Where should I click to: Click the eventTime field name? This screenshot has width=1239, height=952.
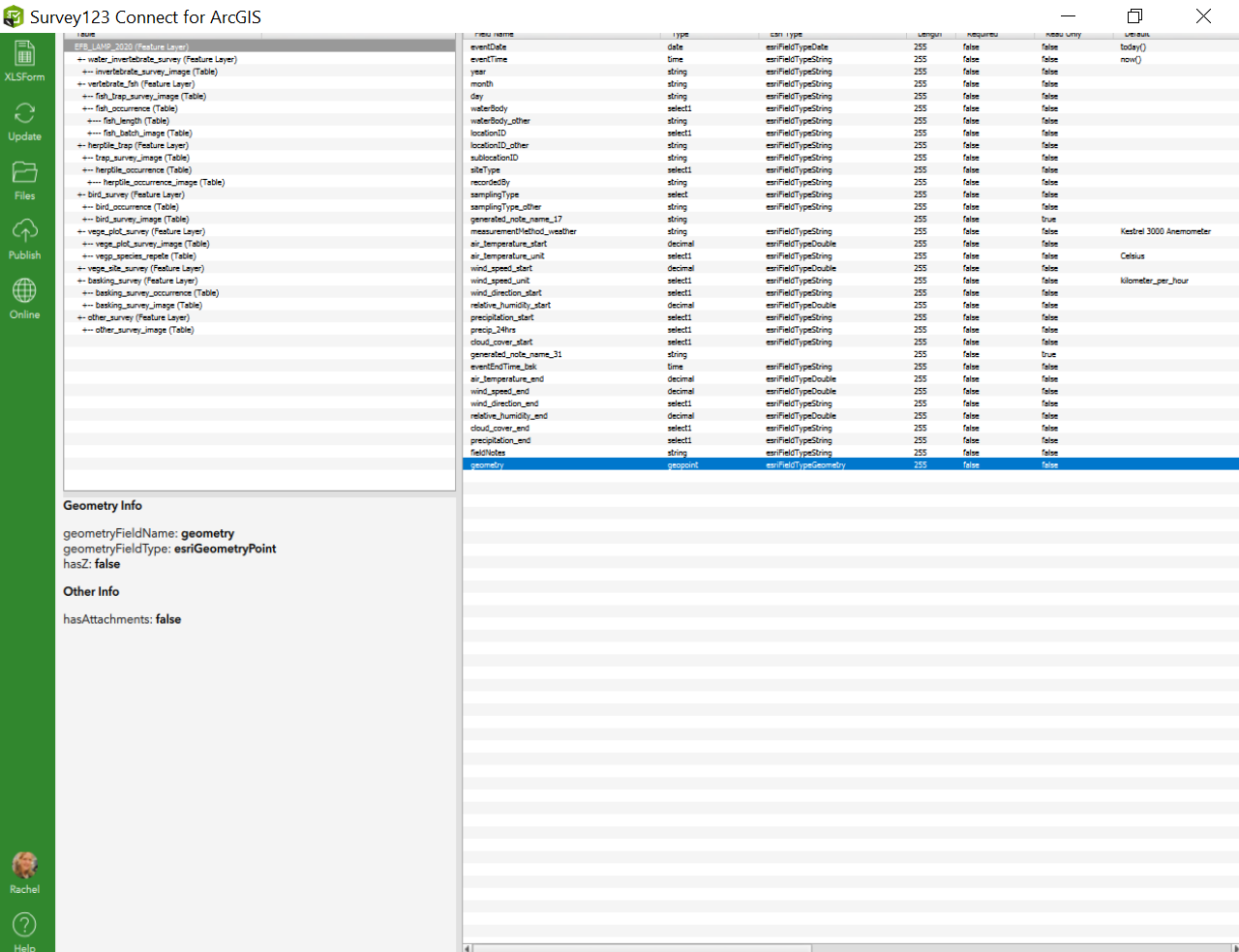pyautogui.click(x=488, y=59)
